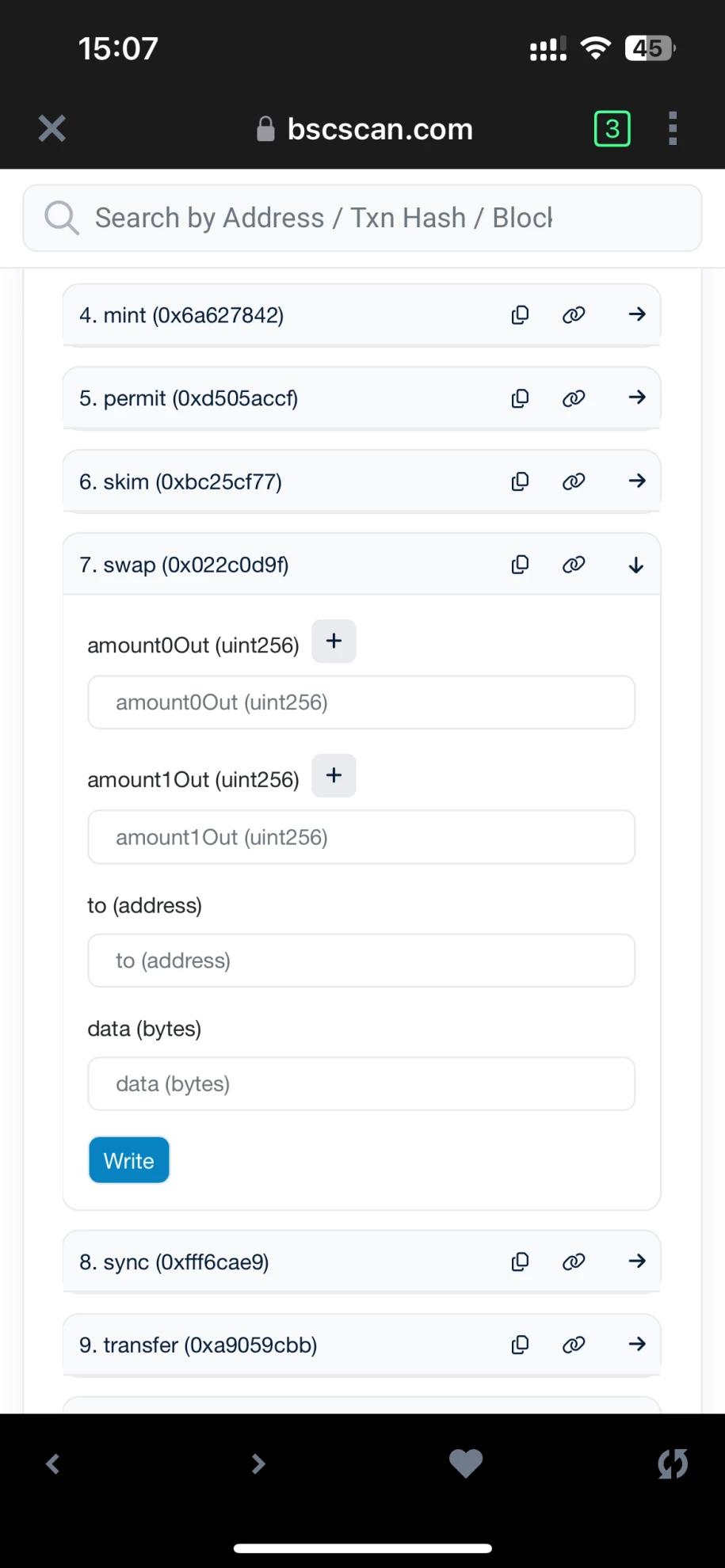725x1568 pixels.
Task: Collapse the 7. swap function
Action: 636,565
